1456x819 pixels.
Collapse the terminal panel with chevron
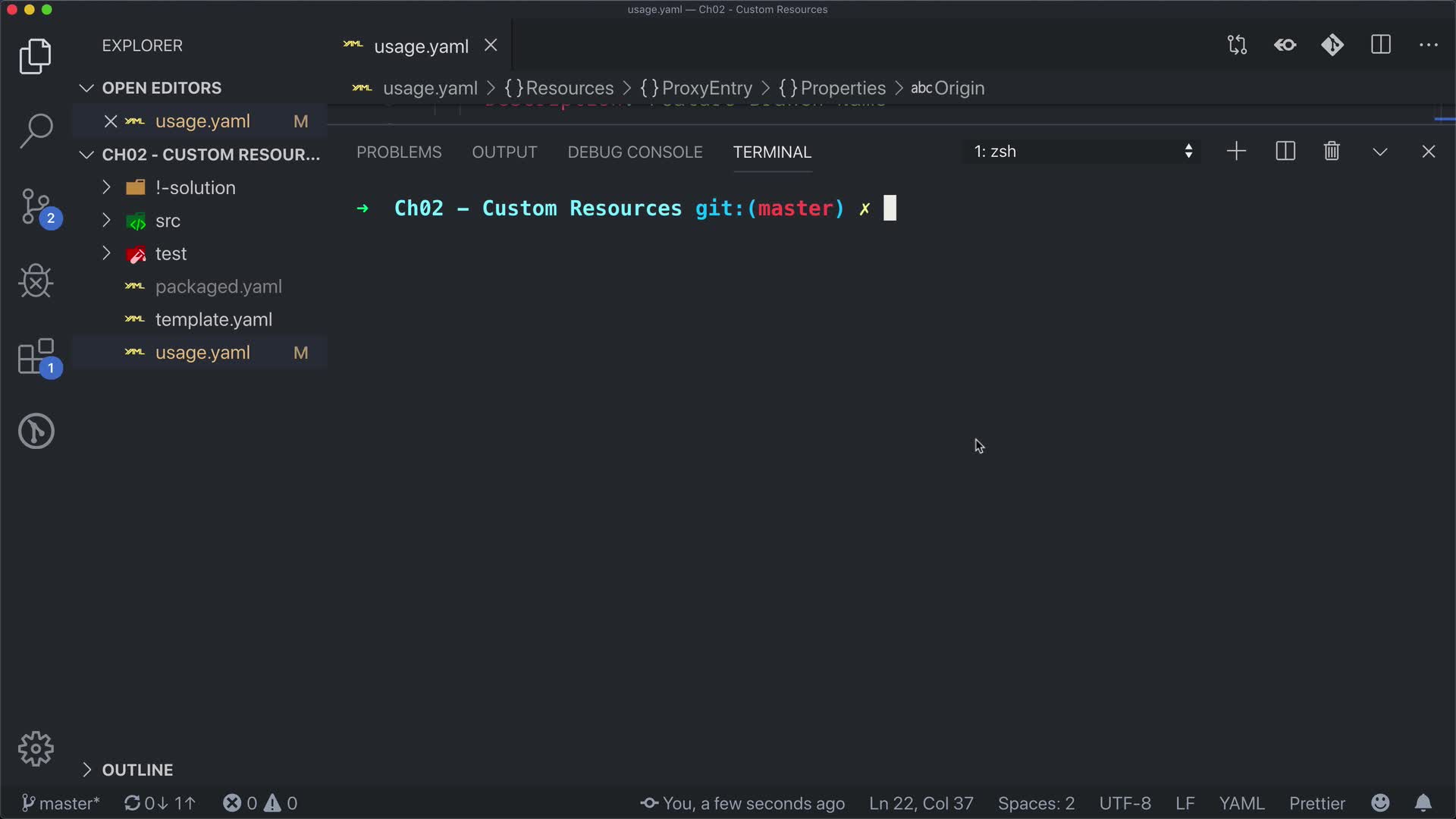1380,152
